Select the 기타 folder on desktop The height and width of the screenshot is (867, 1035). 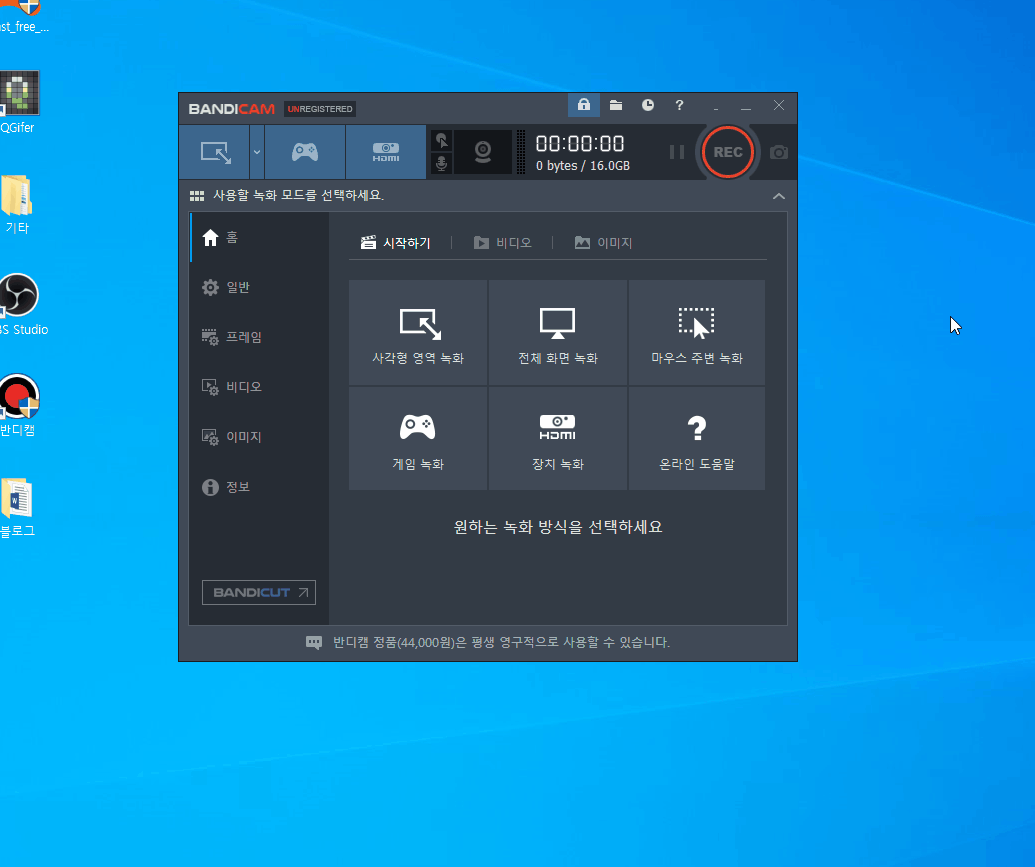17,205
